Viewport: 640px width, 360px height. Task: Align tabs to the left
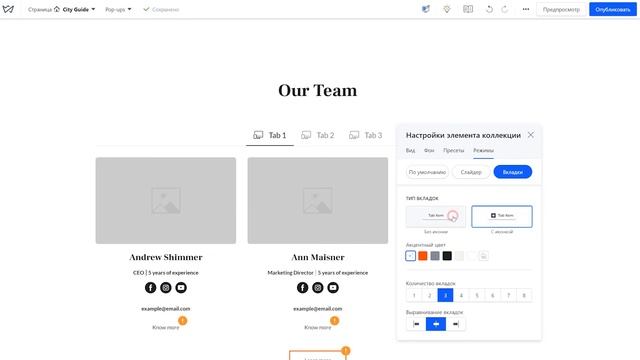click(x=416, y=324)
